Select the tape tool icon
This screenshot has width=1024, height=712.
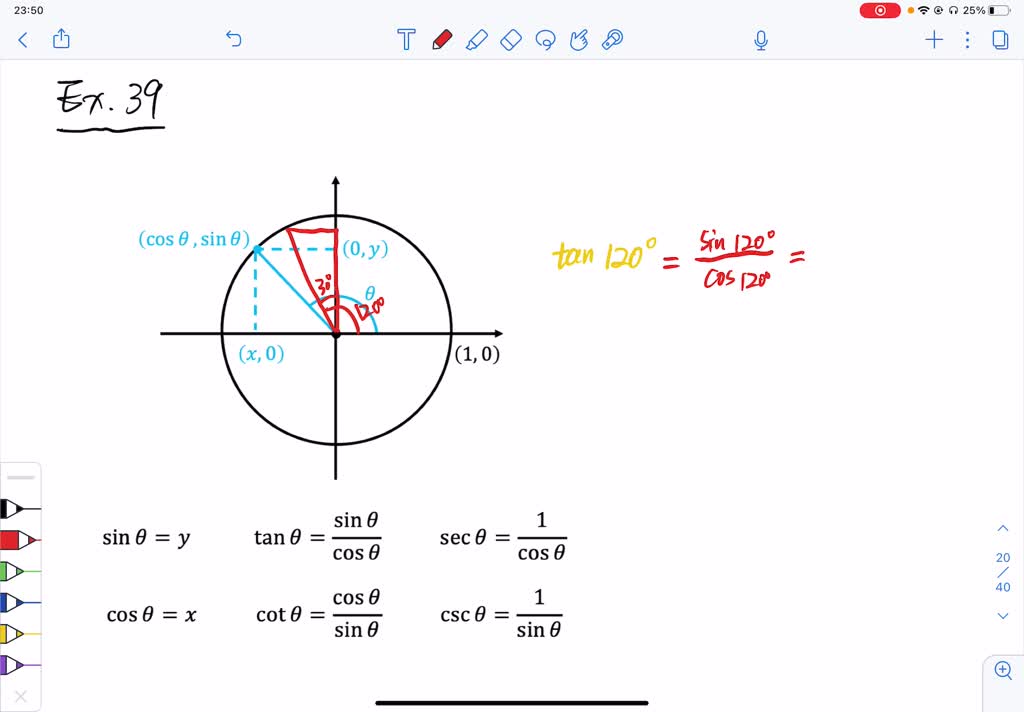click(613, 40)
